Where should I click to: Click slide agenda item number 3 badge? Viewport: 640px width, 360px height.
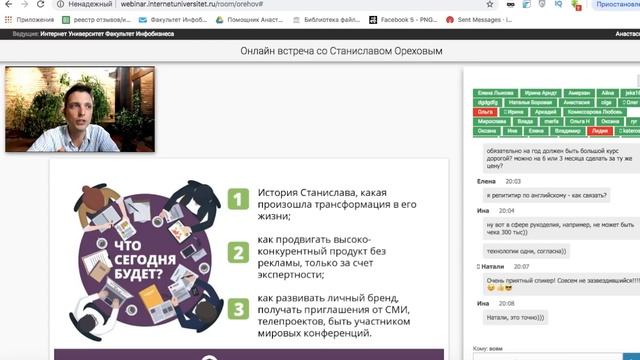[238, 309]
